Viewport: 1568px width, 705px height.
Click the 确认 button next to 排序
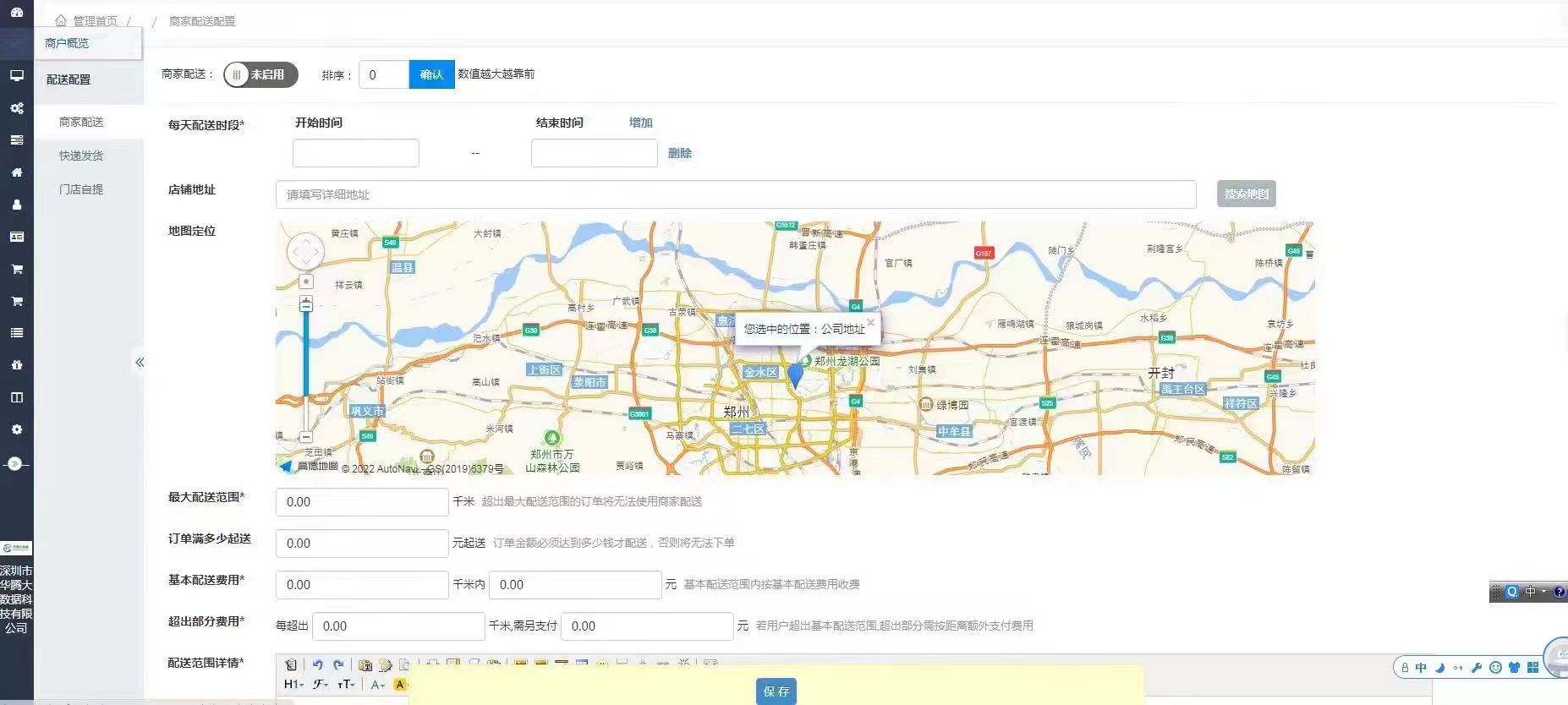point(431,74)
